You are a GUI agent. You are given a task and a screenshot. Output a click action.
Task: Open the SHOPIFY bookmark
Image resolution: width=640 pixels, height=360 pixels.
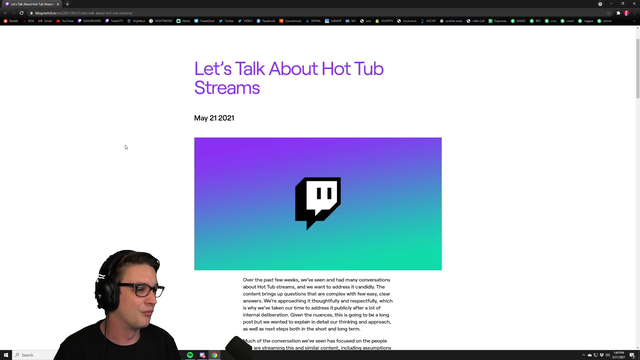384,21
